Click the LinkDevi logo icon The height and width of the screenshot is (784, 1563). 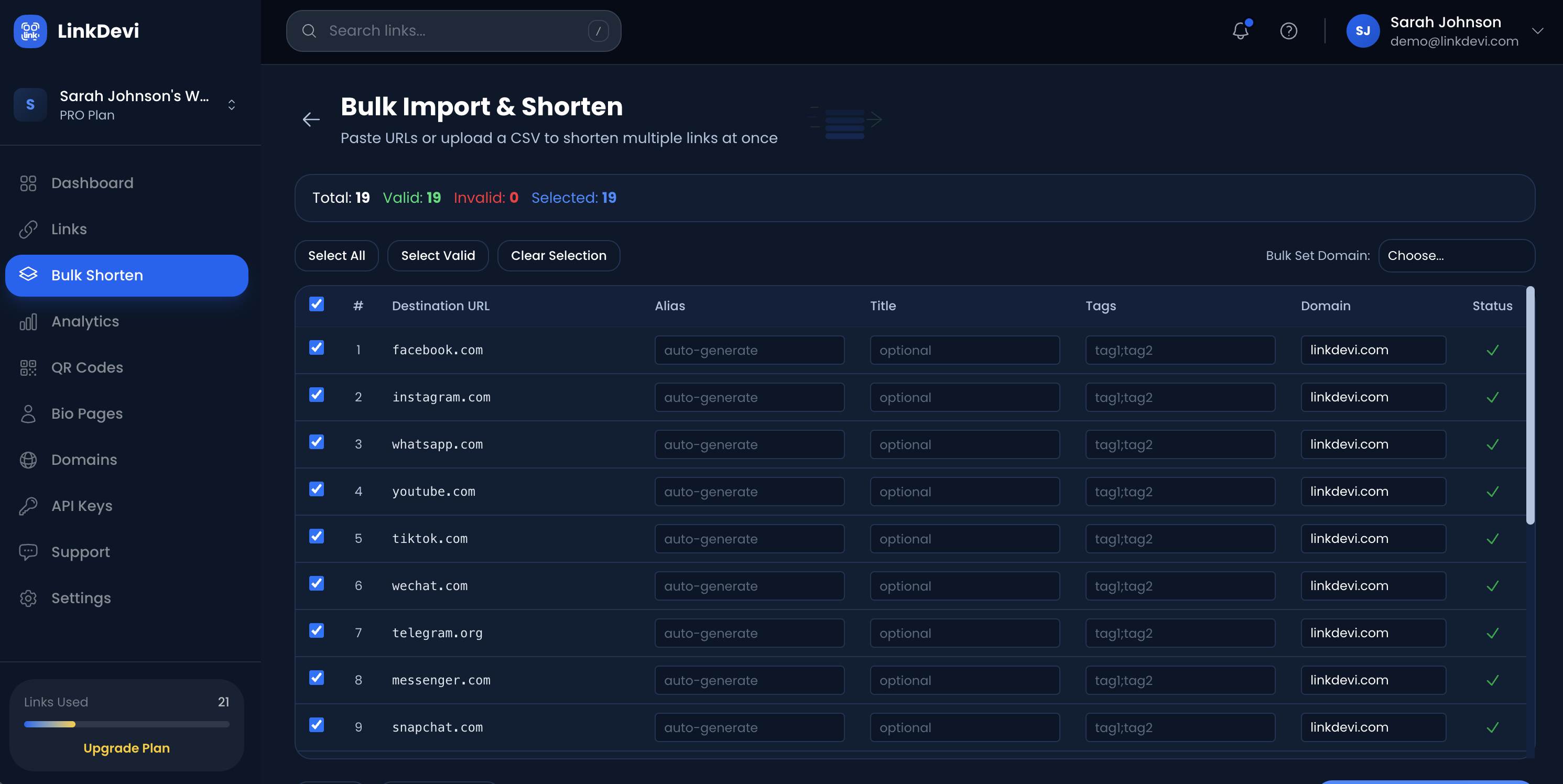(30, 31)
